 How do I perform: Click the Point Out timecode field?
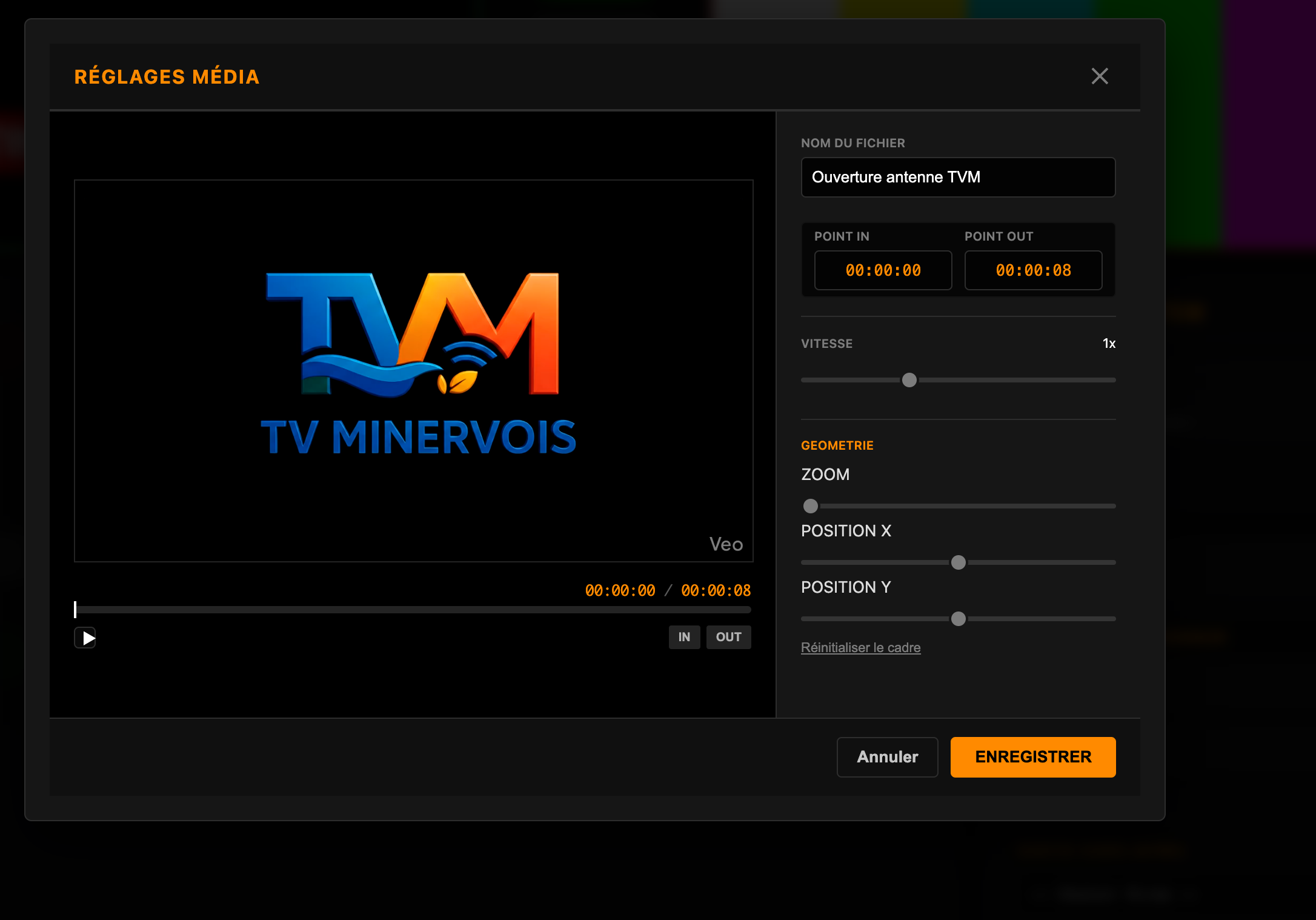(x=1033, y=270)
